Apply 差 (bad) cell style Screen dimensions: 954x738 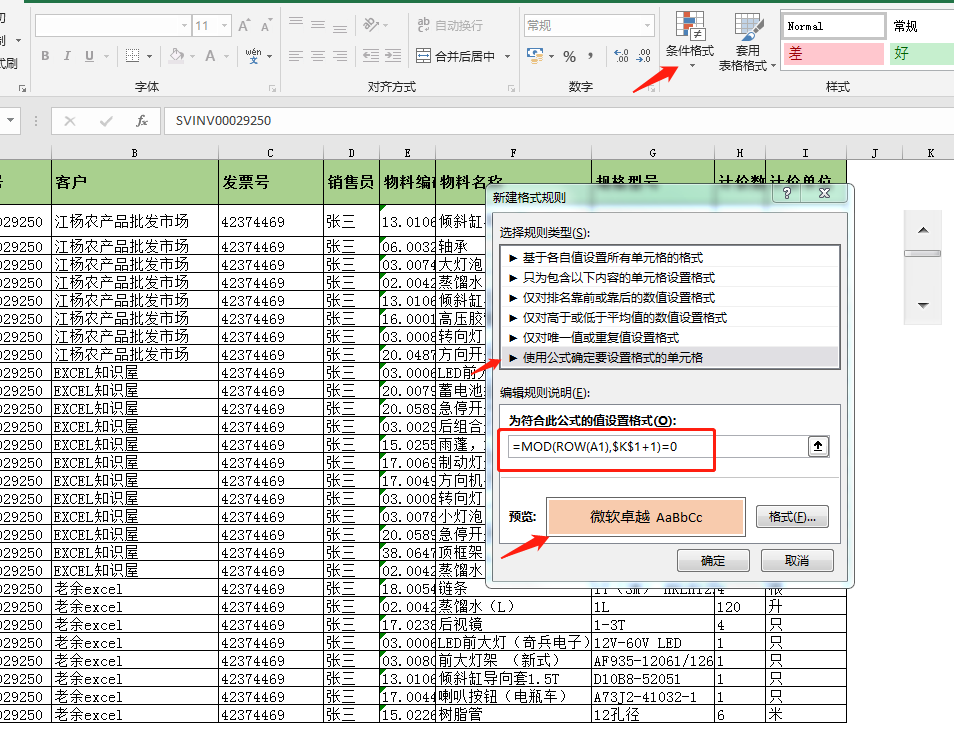[832, 54]
